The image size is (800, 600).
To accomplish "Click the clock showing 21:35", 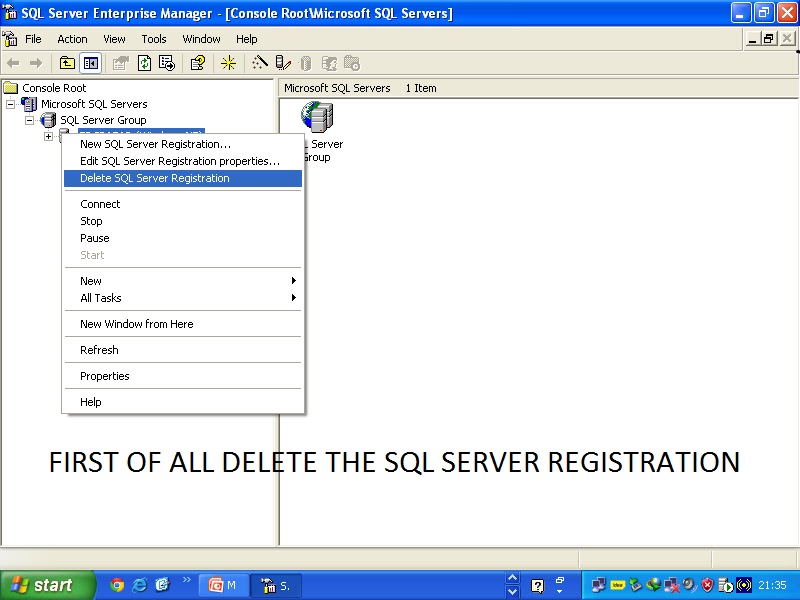I will pyautogui.click(x=772, y=585).
